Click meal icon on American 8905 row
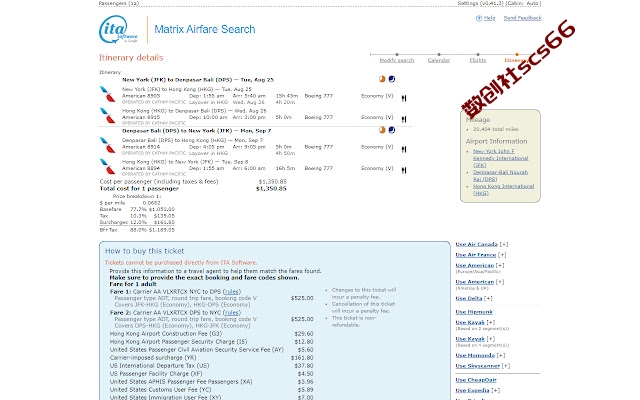 click(x=404, y=98)
